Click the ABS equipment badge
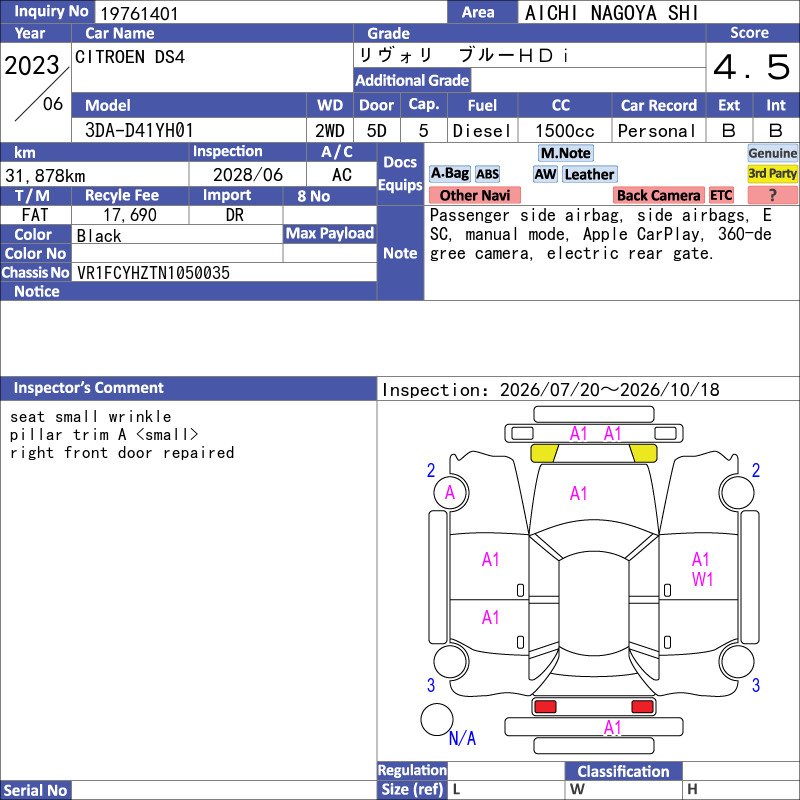 coord(487,174)
